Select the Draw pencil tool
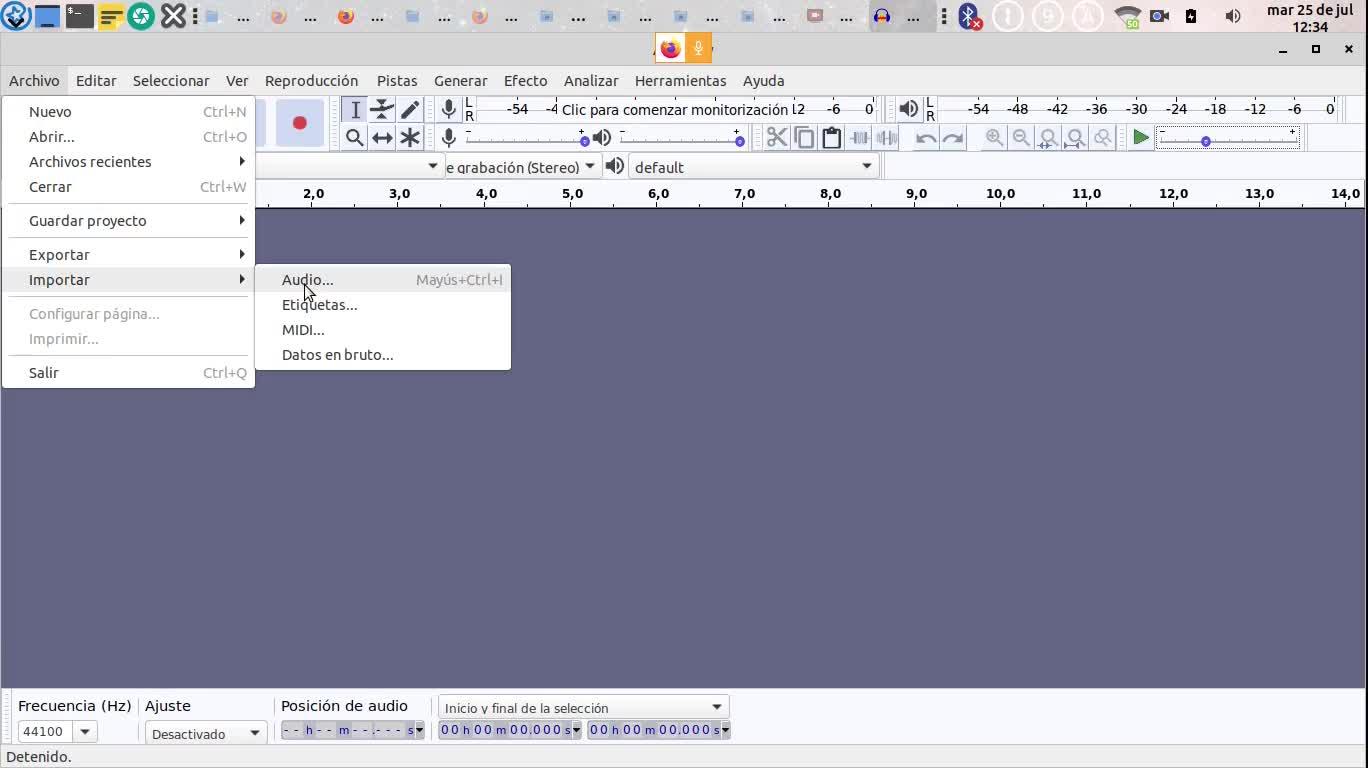This screenshot has height=768, width=1368. 410,110
